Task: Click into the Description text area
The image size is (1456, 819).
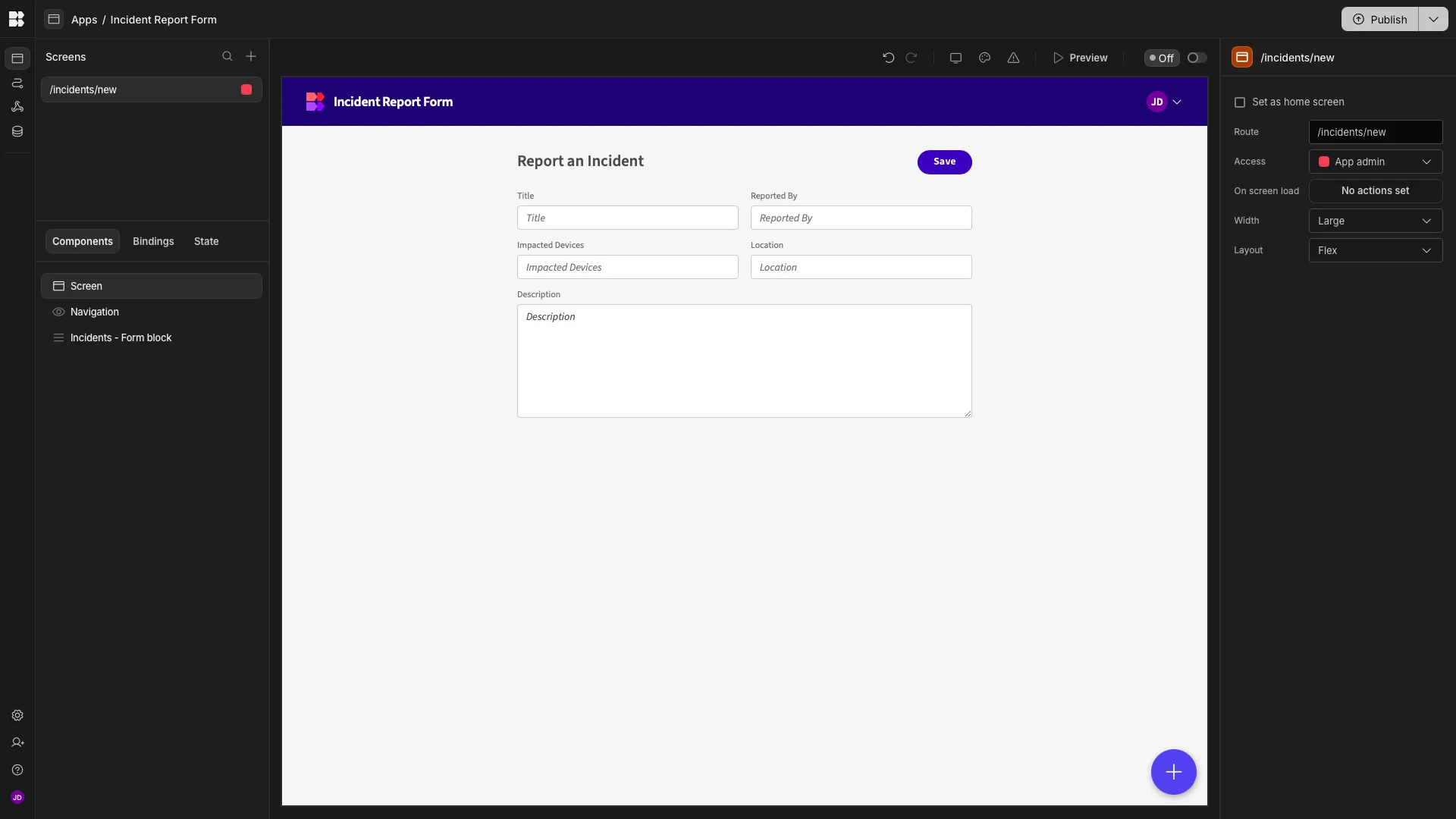Action: point(744,361)
